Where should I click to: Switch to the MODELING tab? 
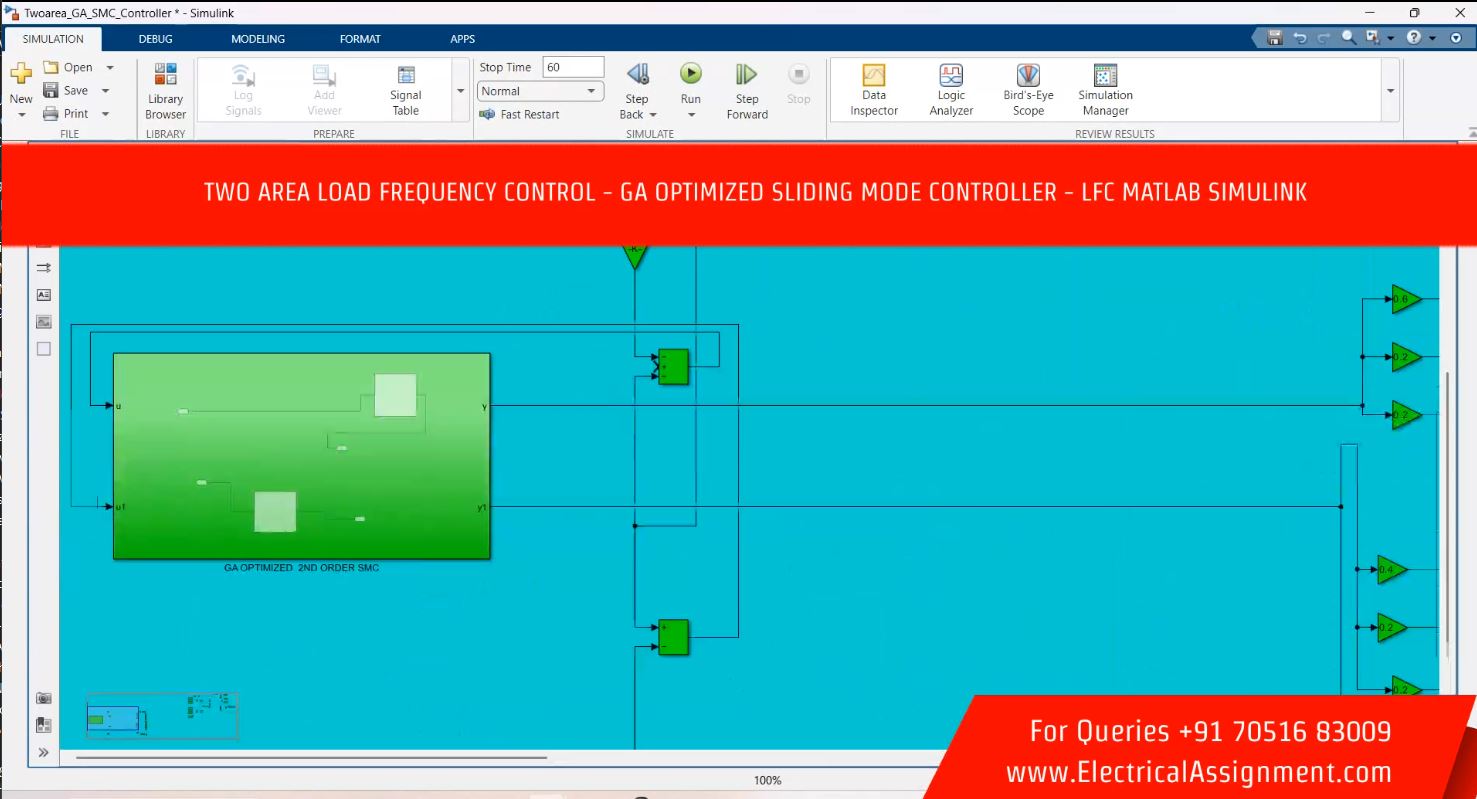(x=257, y=39)
